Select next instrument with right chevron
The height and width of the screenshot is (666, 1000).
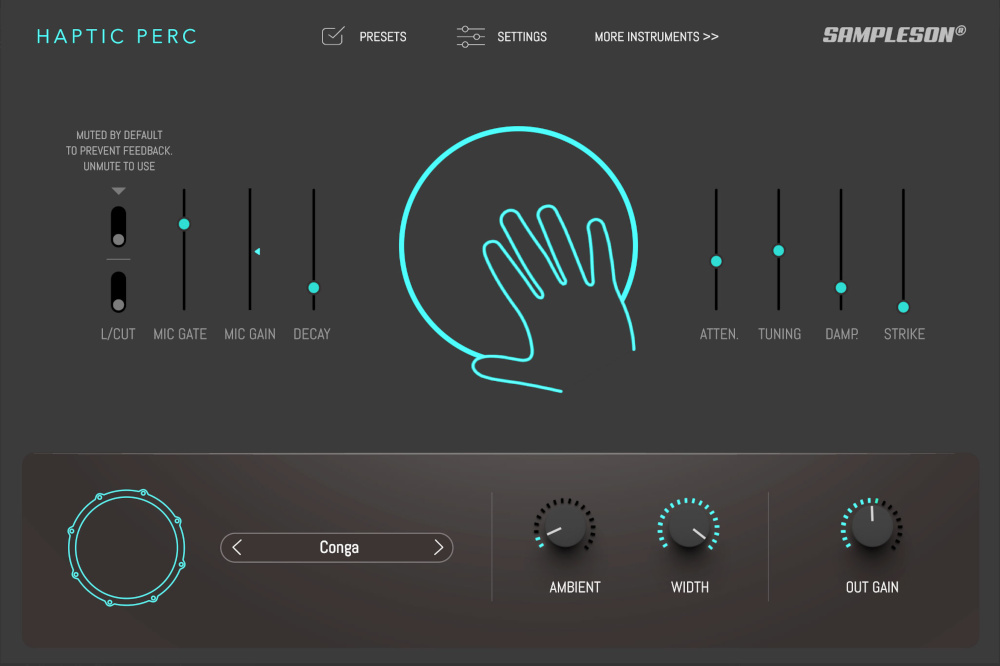click(437, 547)
